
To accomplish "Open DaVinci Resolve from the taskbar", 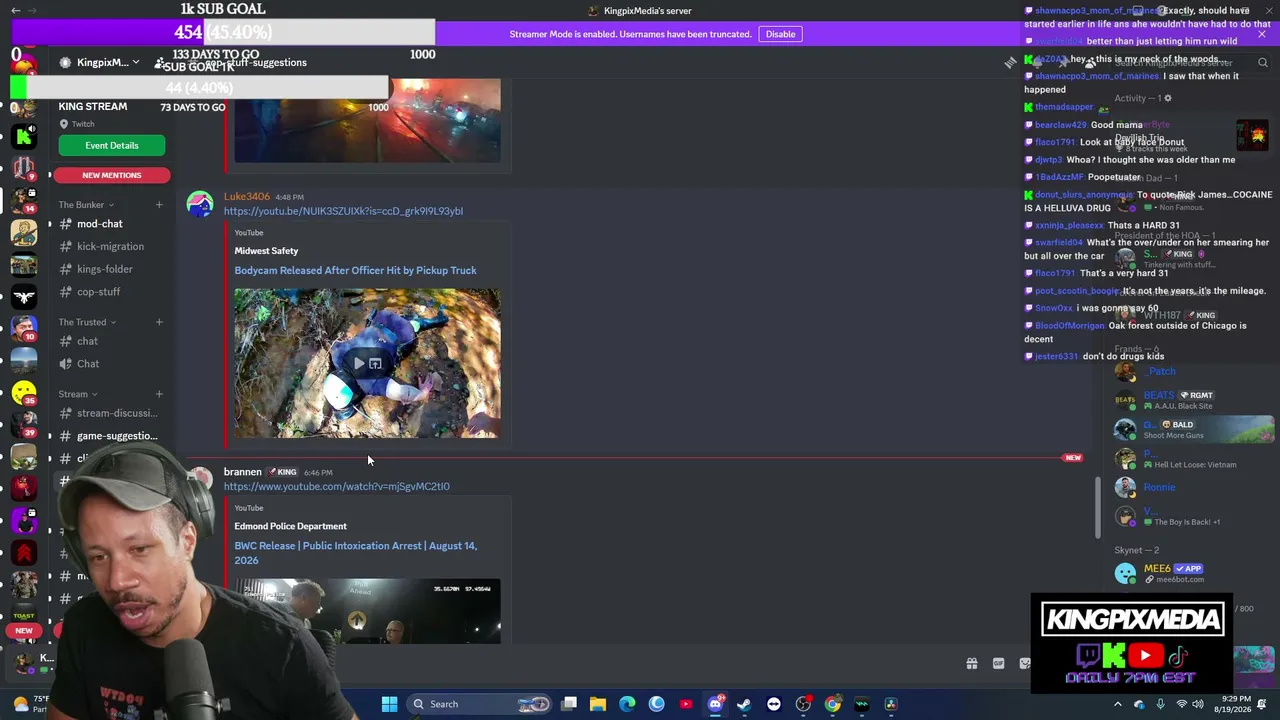I will tap(891, 704).
